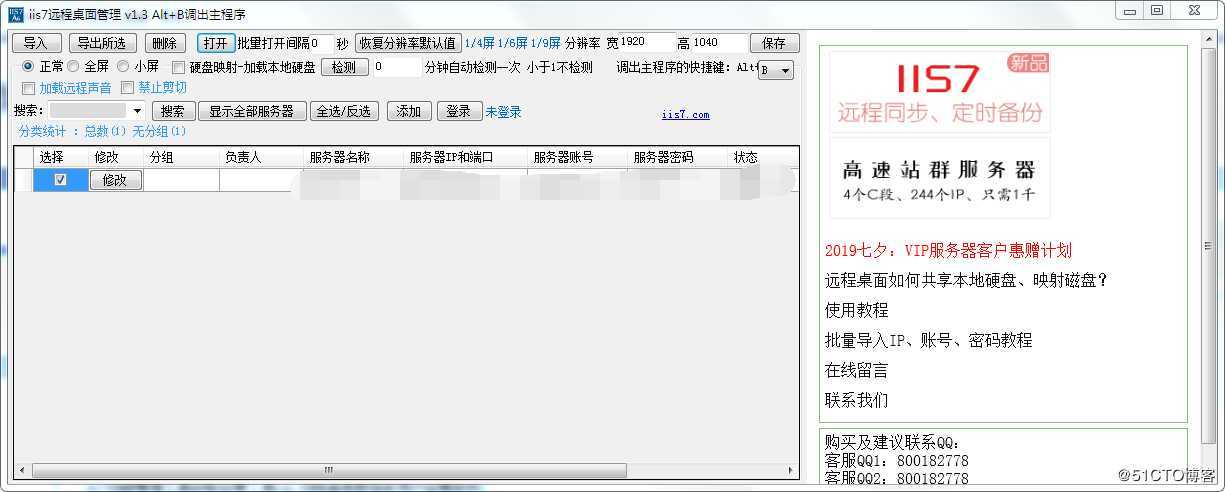
Task: Click 恢复分辨率默认值 restore resolution button
Action: (x=408, y=43)
